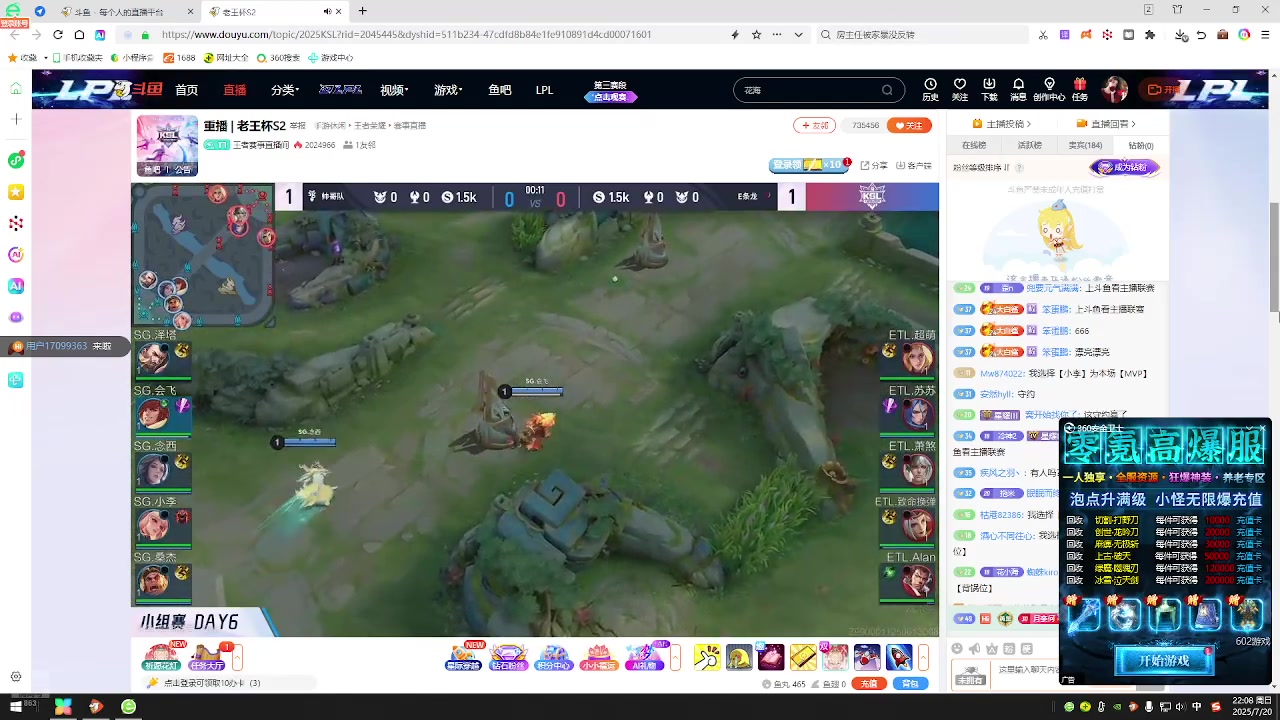Open 创作中心 lightbulb icon

tap(1049, 89)
